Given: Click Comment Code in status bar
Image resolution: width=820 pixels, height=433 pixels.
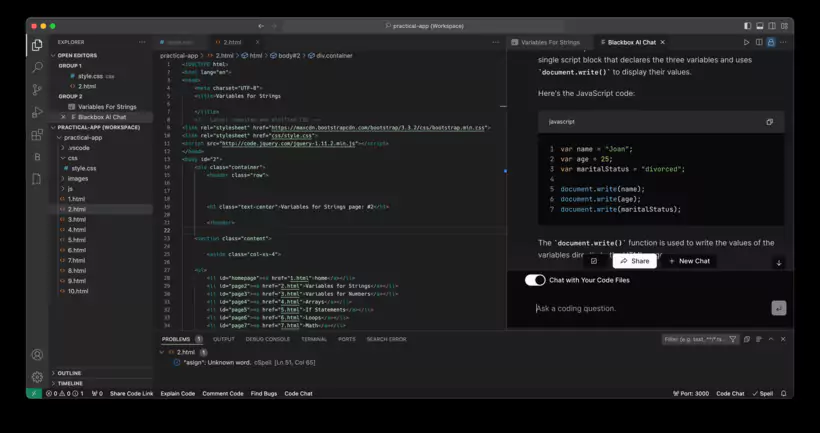Looking at the screenshot, I should click(x=223, y=394).
